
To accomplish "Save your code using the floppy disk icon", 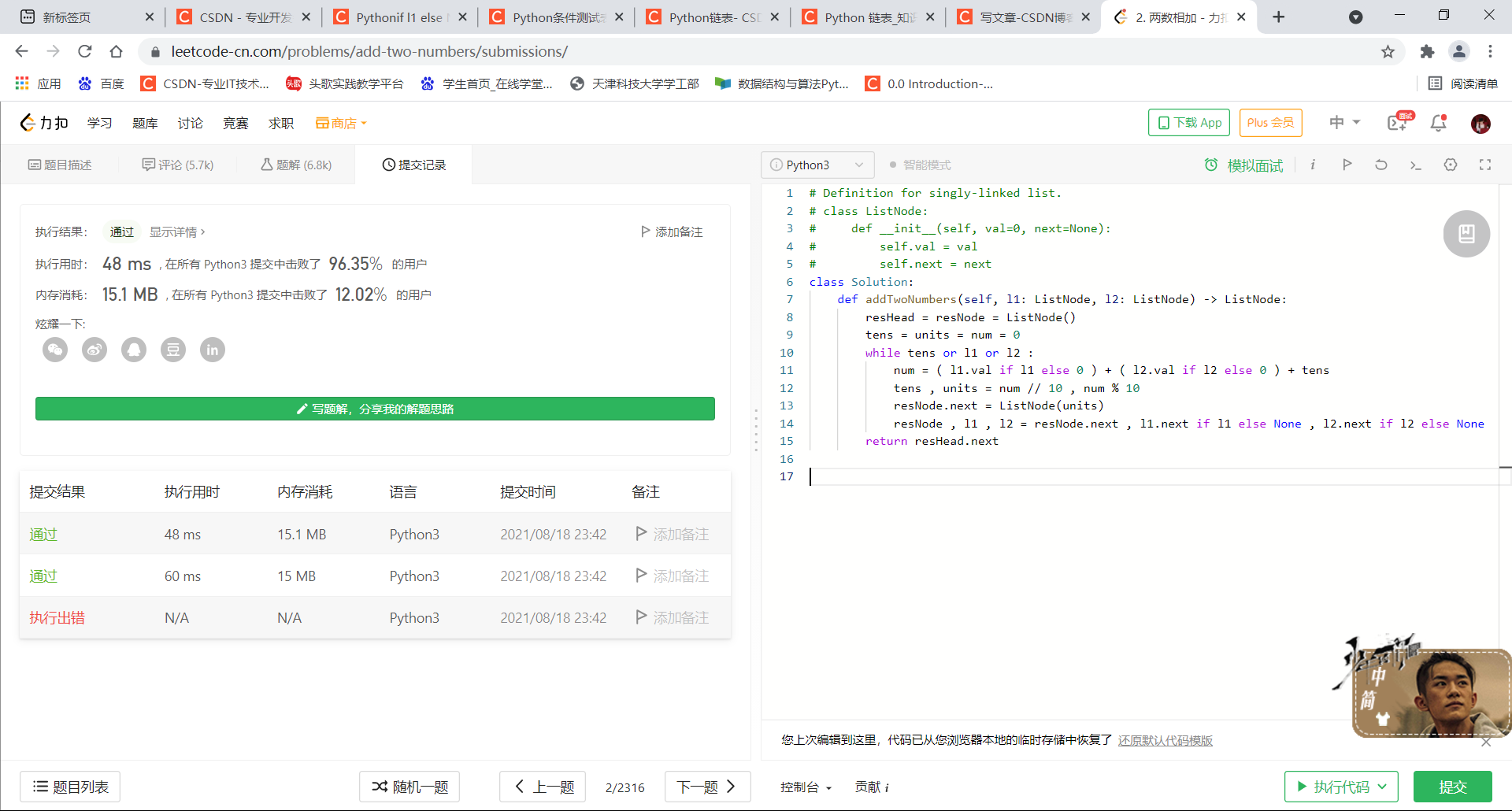I will coord(1466,233).
